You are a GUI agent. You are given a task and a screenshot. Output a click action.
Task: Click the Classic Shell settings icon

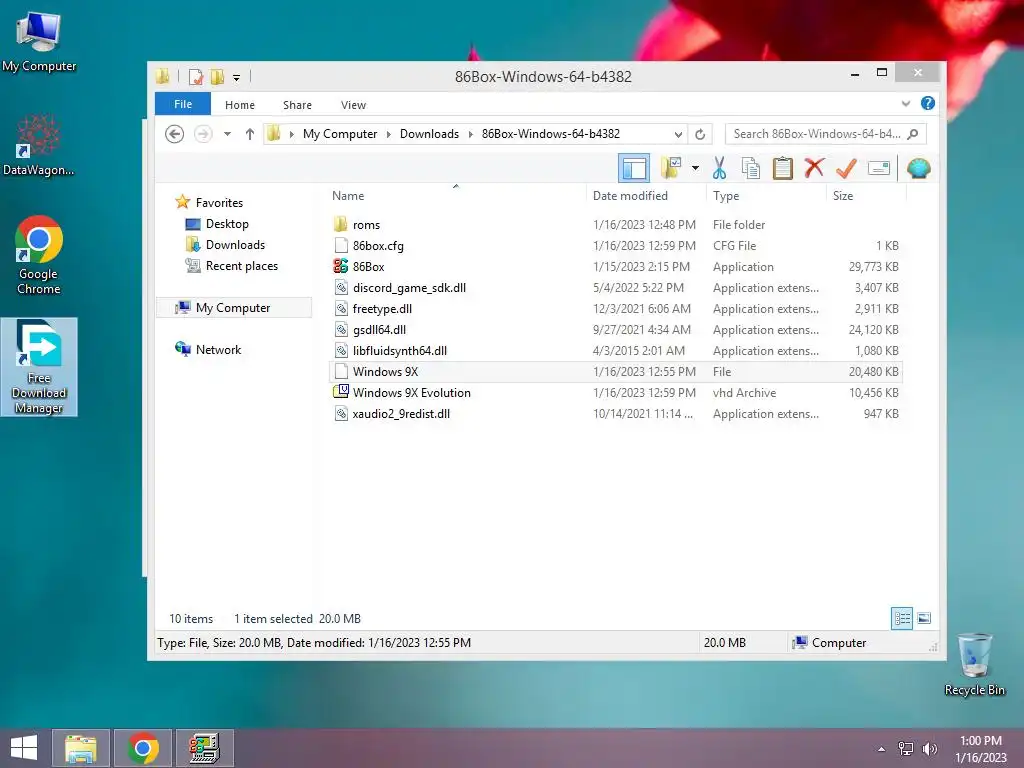coord(918,168)
